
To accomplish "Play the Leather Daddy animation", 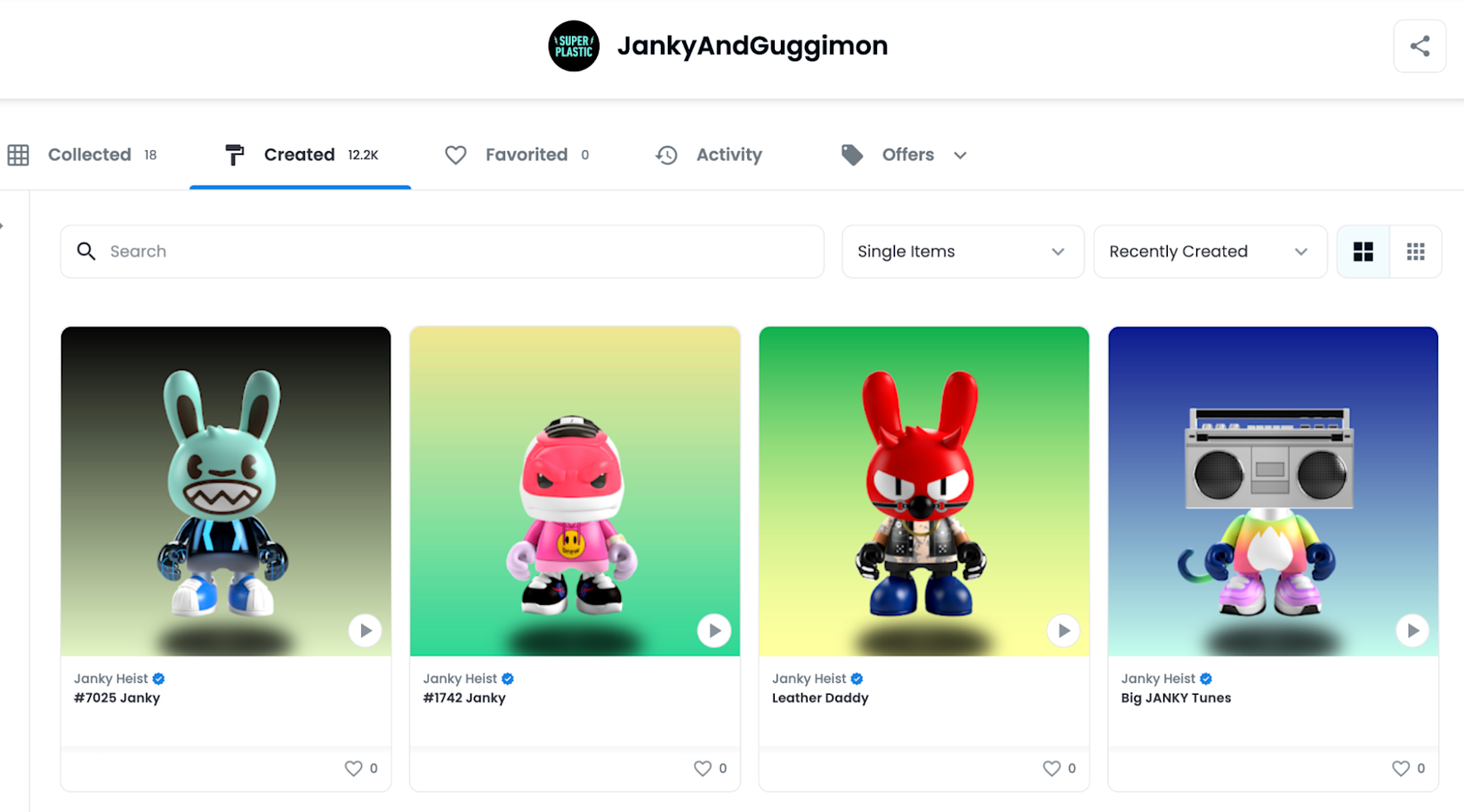I will (x=1063, y=631).
